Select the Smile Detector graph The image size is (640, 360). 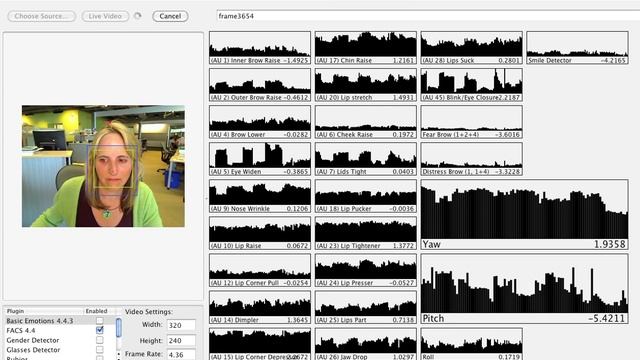click(x=577, y=48)
